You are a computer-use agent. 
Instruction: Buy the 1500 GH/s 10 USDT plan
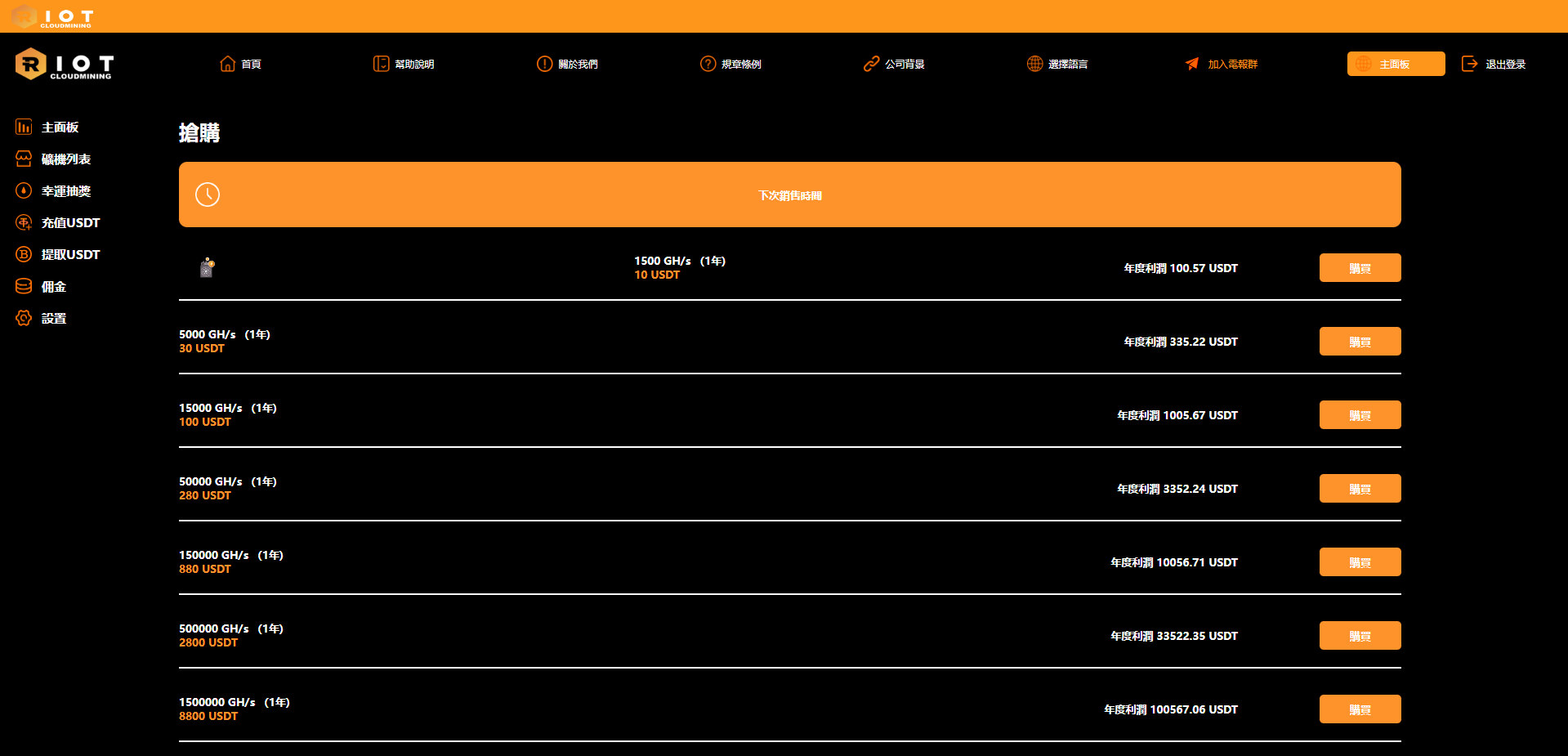pyautogui.click(x=1360, y=268)
